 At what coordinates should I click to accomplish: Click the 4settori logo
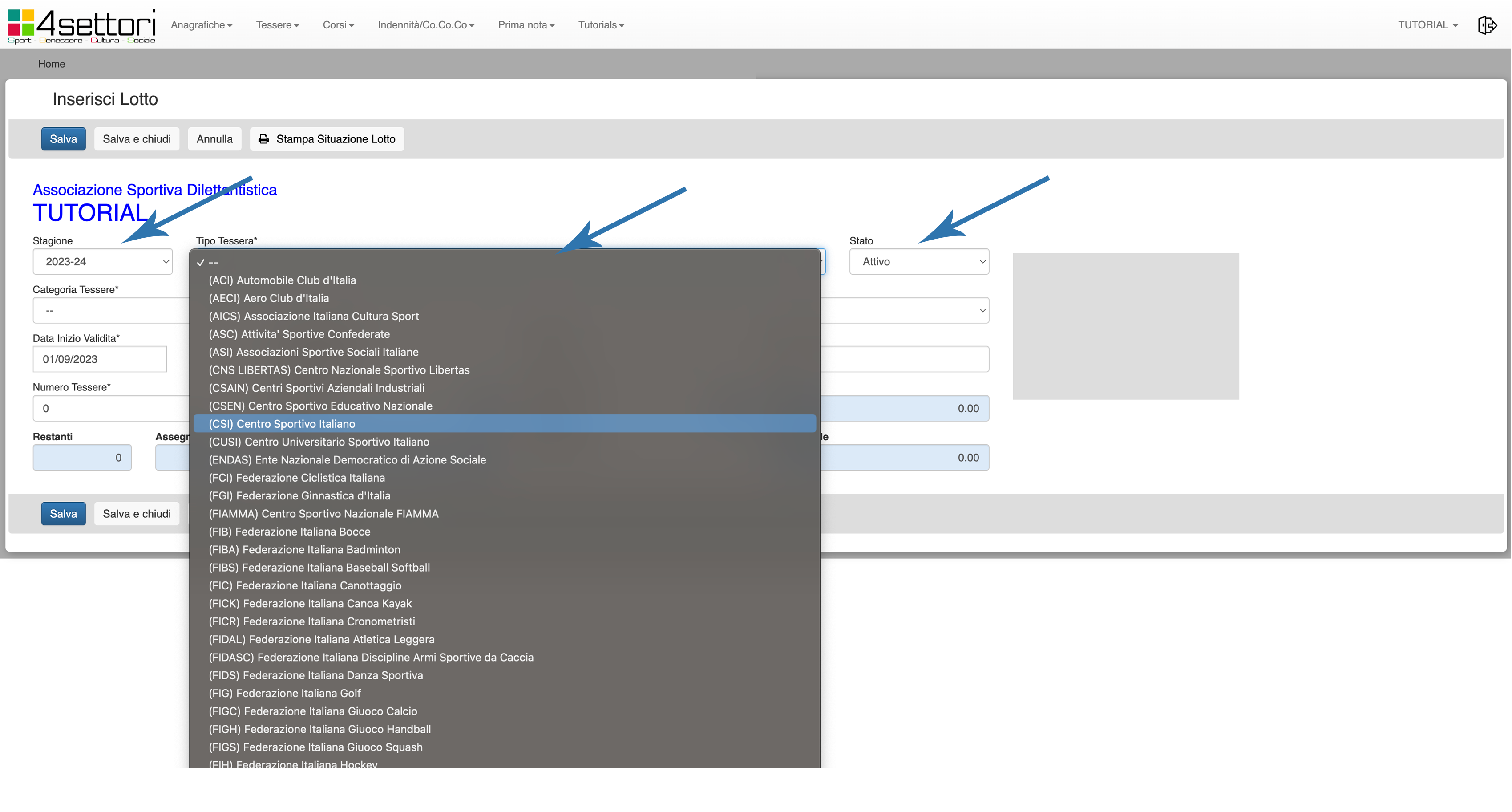tap(81, 26)
